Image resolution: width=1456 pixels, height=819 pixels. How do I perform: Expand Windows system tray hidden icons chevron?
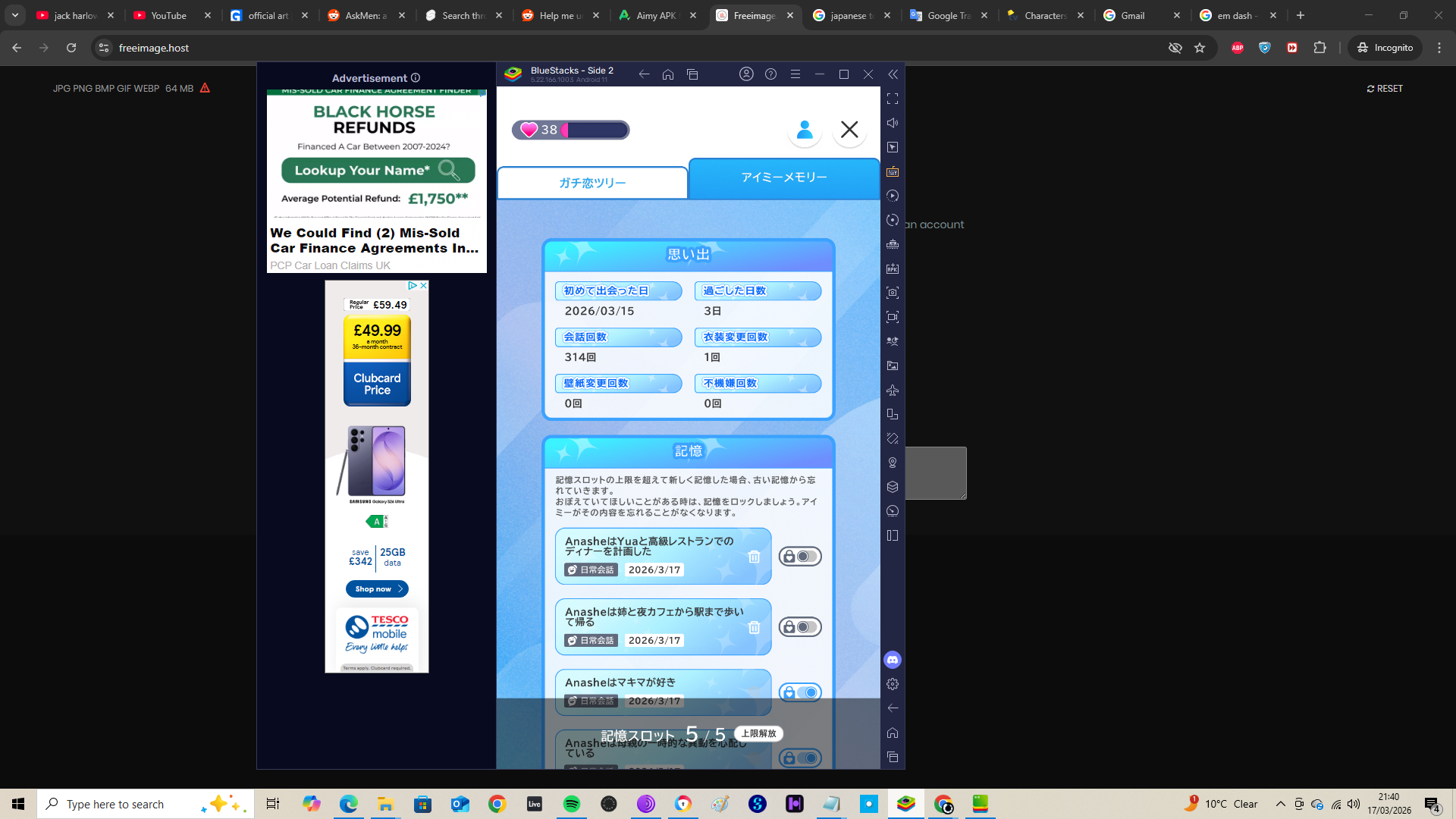[1281, 804]
